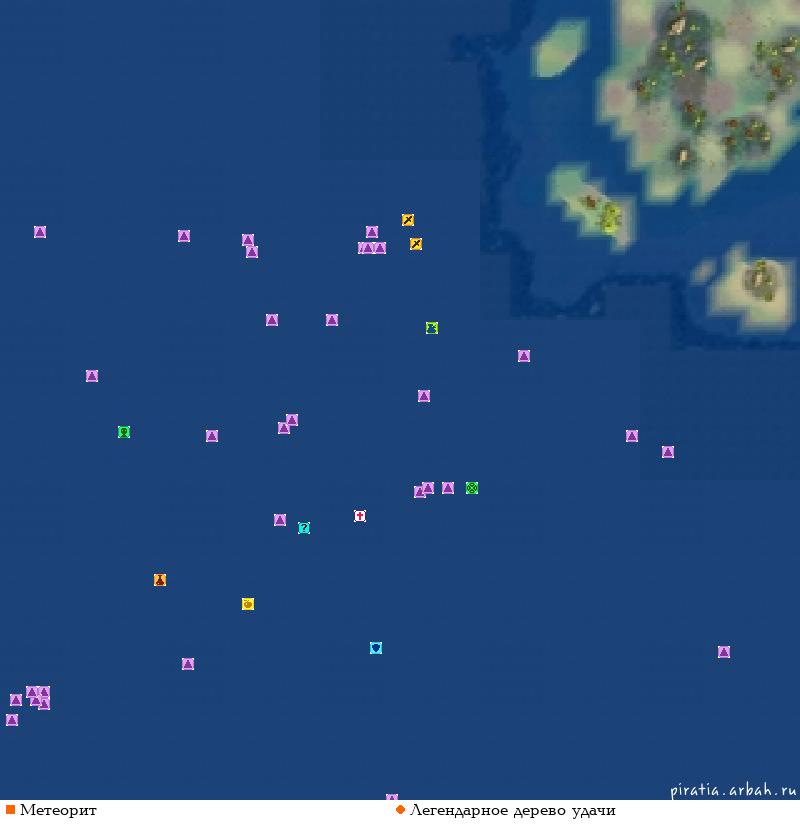Click the Метеорит legend label
The image size is (800, 830).
[x=58, y=810]
